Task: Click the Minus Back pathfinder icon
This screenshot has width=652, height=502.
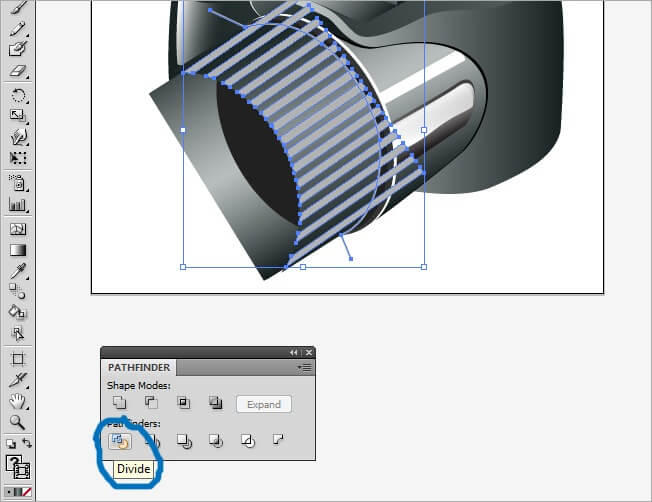Action: pos(277,440)
